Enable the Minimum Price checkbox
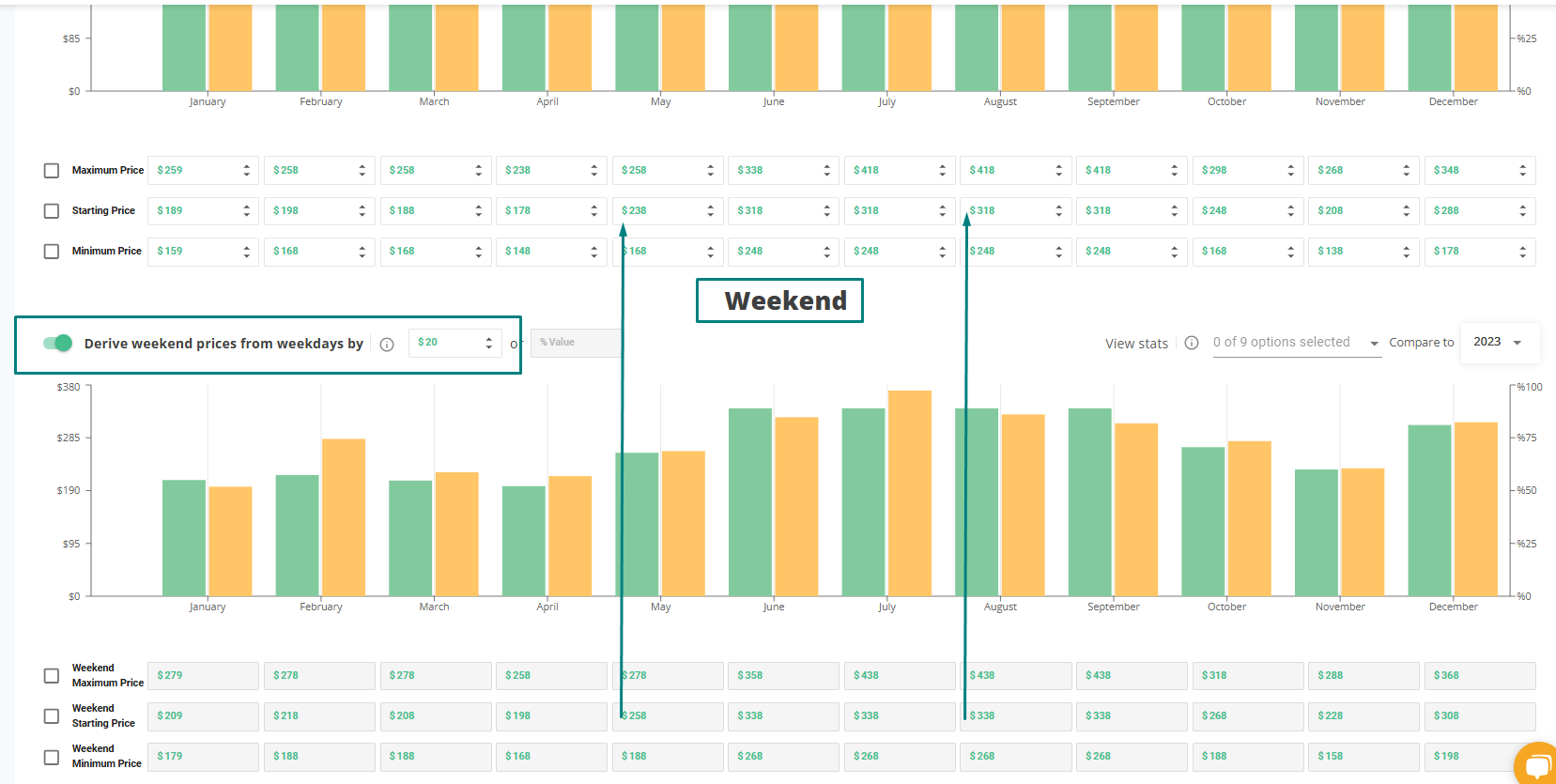Viewport: 1556px width, 784px height. pyautogui.click(x=52, y=252)
